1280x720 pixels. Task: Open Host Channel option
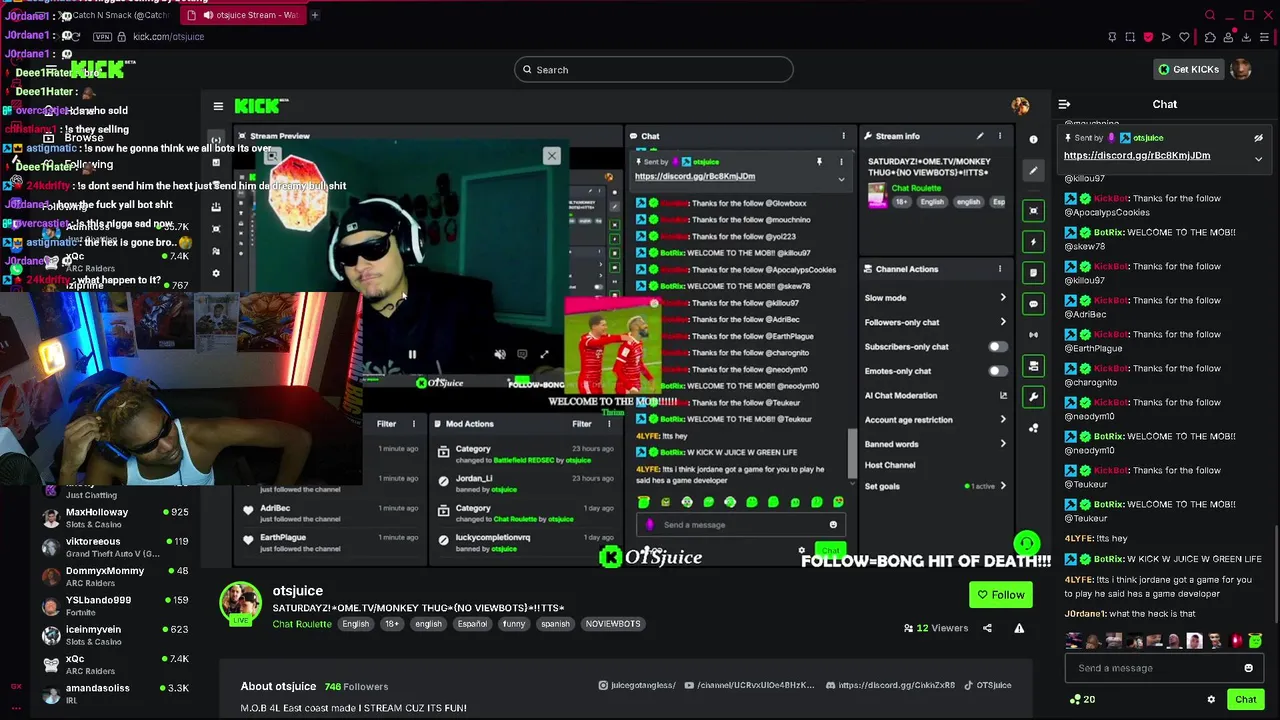click(x=890, y=465)
